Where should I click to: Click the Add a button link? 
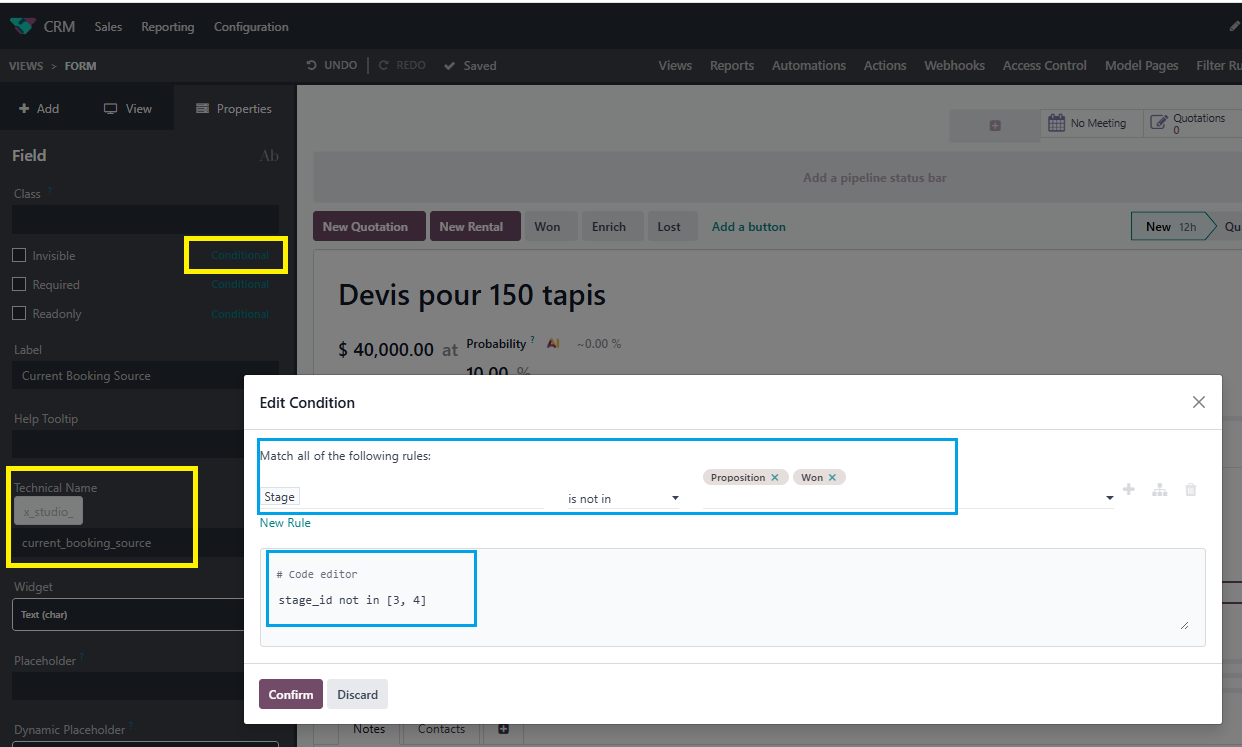(x=749, y=226)
